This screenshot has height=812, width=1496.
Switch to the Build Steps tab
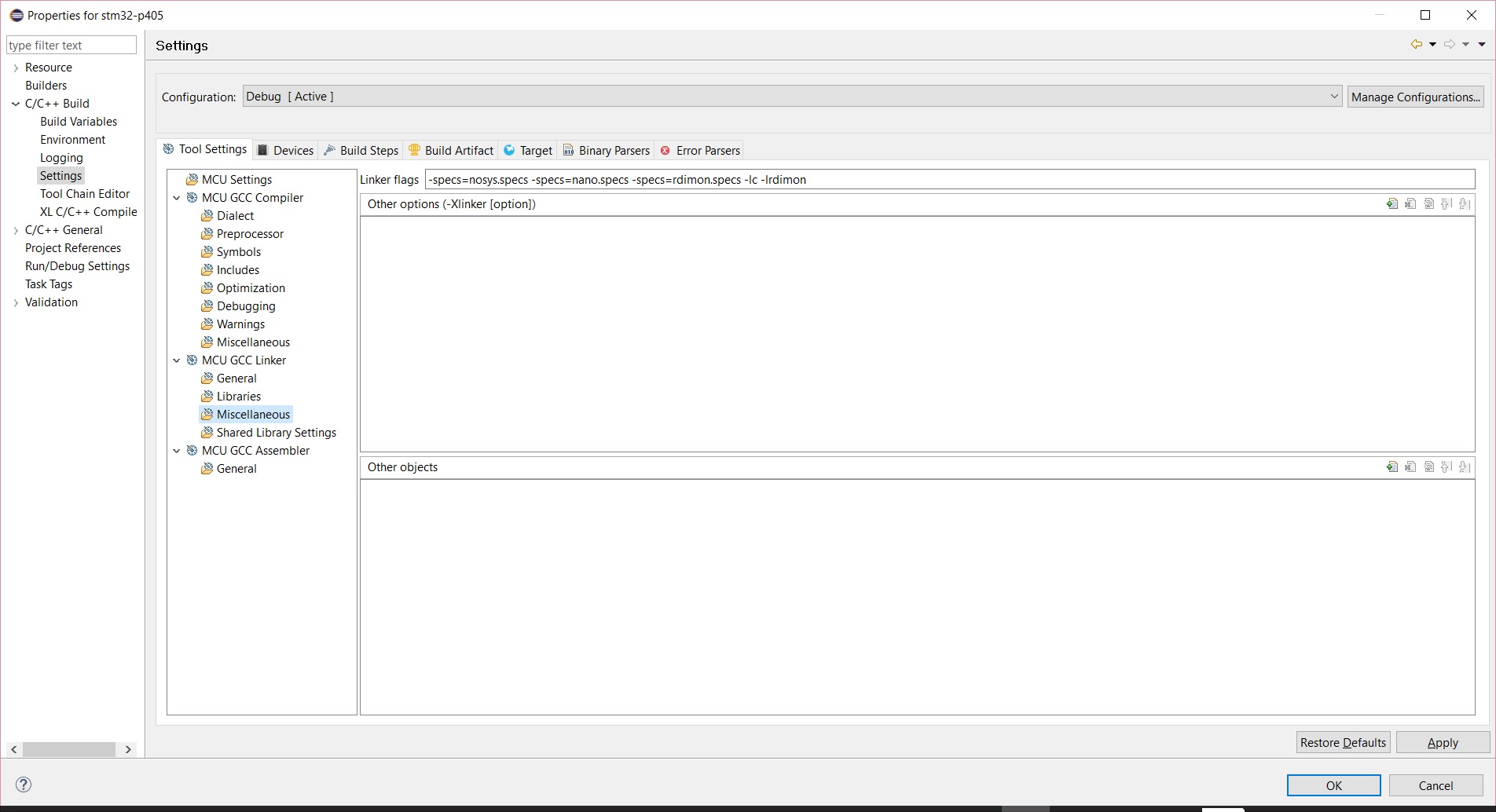tap(361, 151)
